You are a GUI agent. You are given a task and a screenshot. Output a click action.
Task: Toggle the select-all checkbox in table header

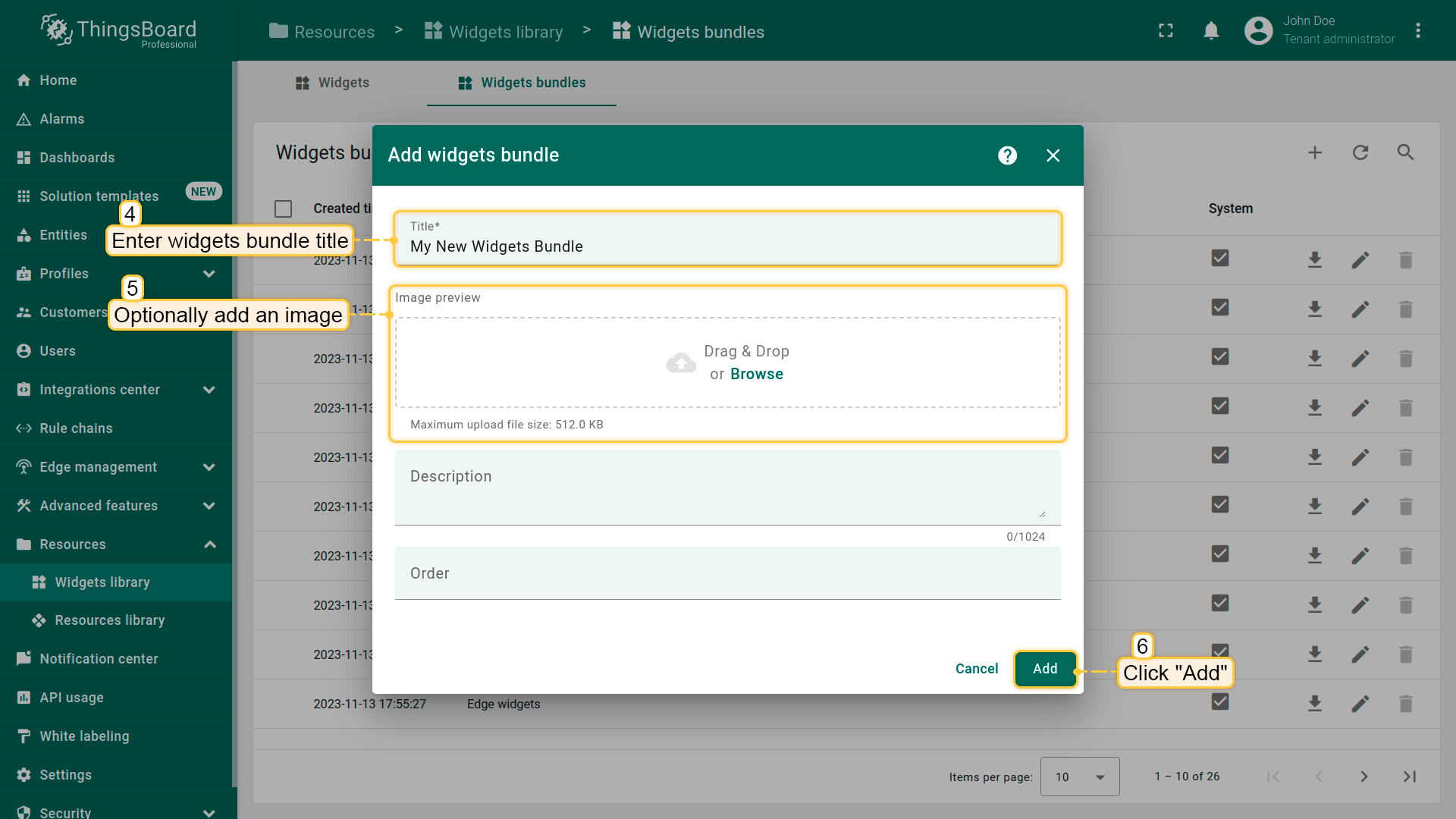[284, 209]
